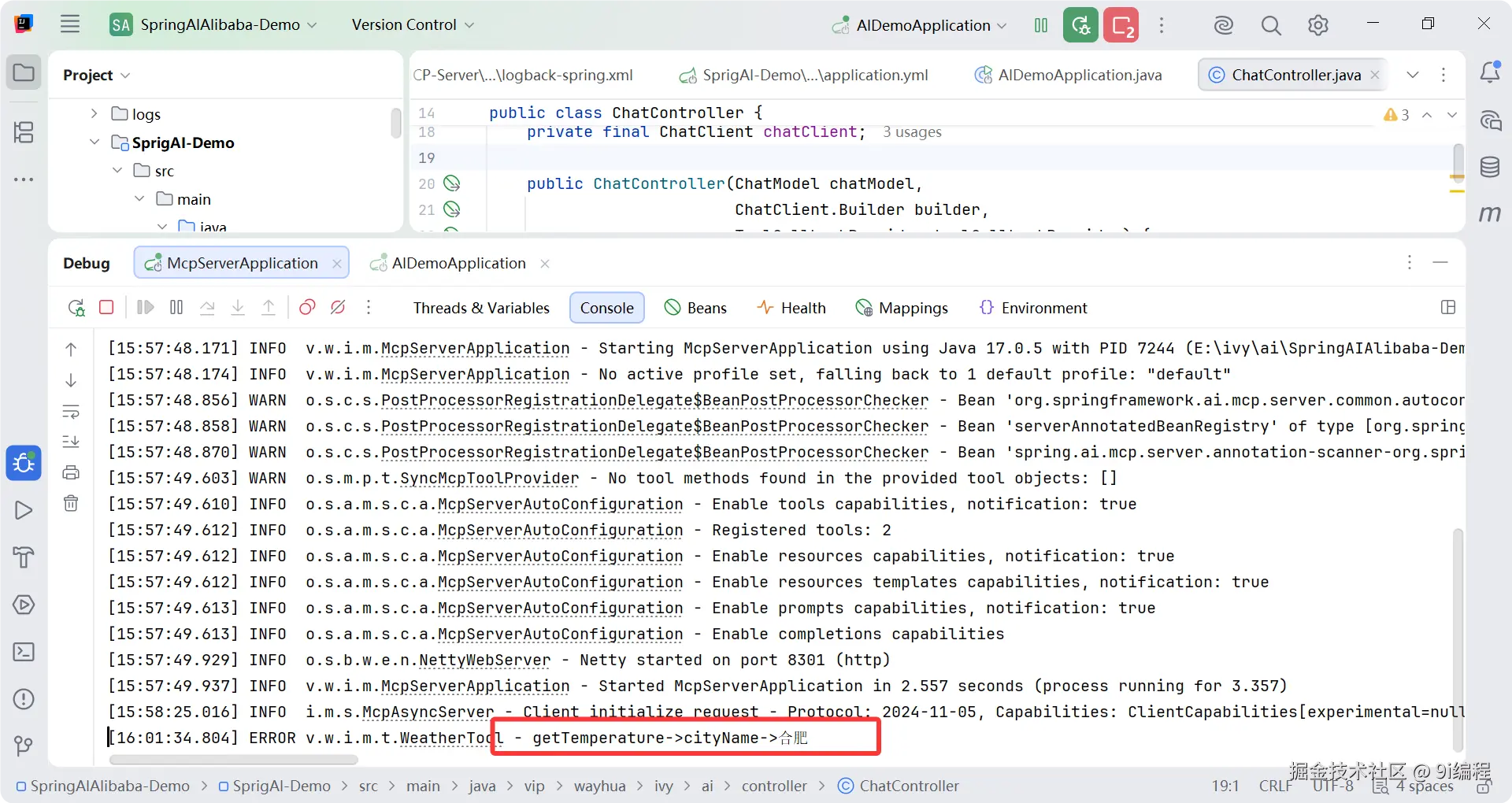This screenshot has width=1512, height=803.
Task: Open the Environment tab
Action: click(1032, 308)
